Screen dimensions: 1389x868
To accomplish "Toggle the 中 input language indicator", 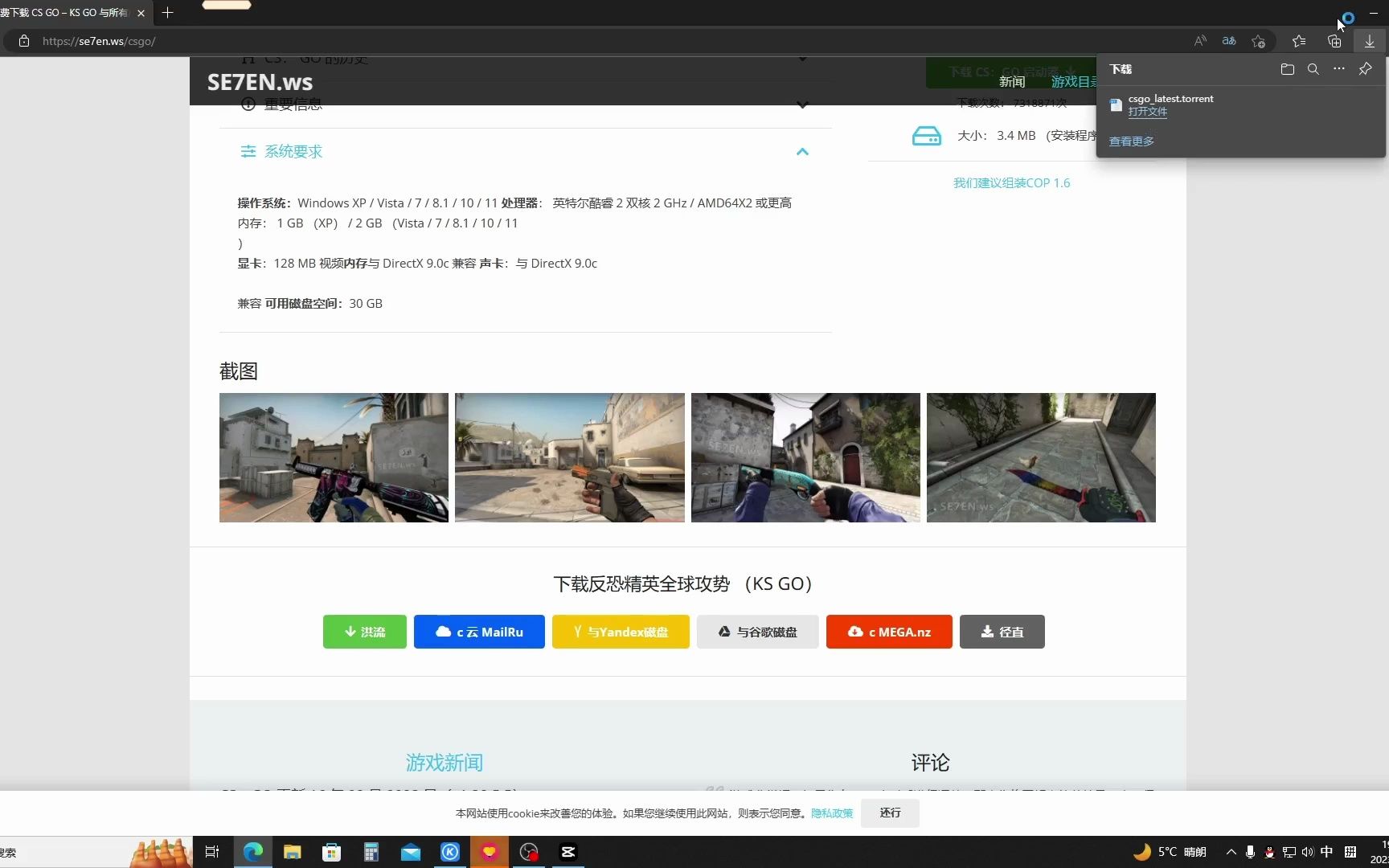I will 1326,852.
